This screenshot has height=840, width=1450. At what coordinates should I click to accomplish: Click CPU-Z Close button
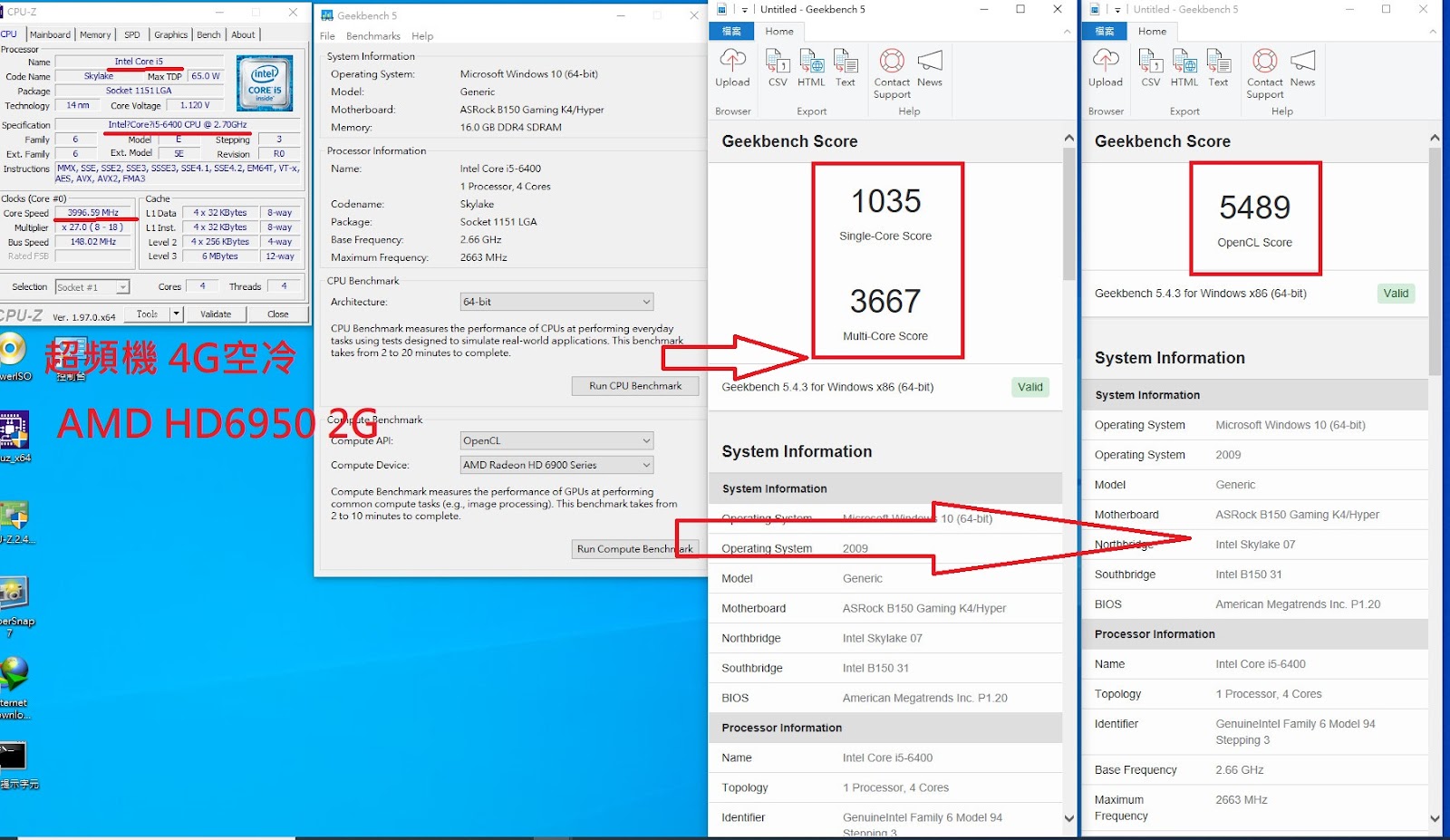[x=278, y=314]
